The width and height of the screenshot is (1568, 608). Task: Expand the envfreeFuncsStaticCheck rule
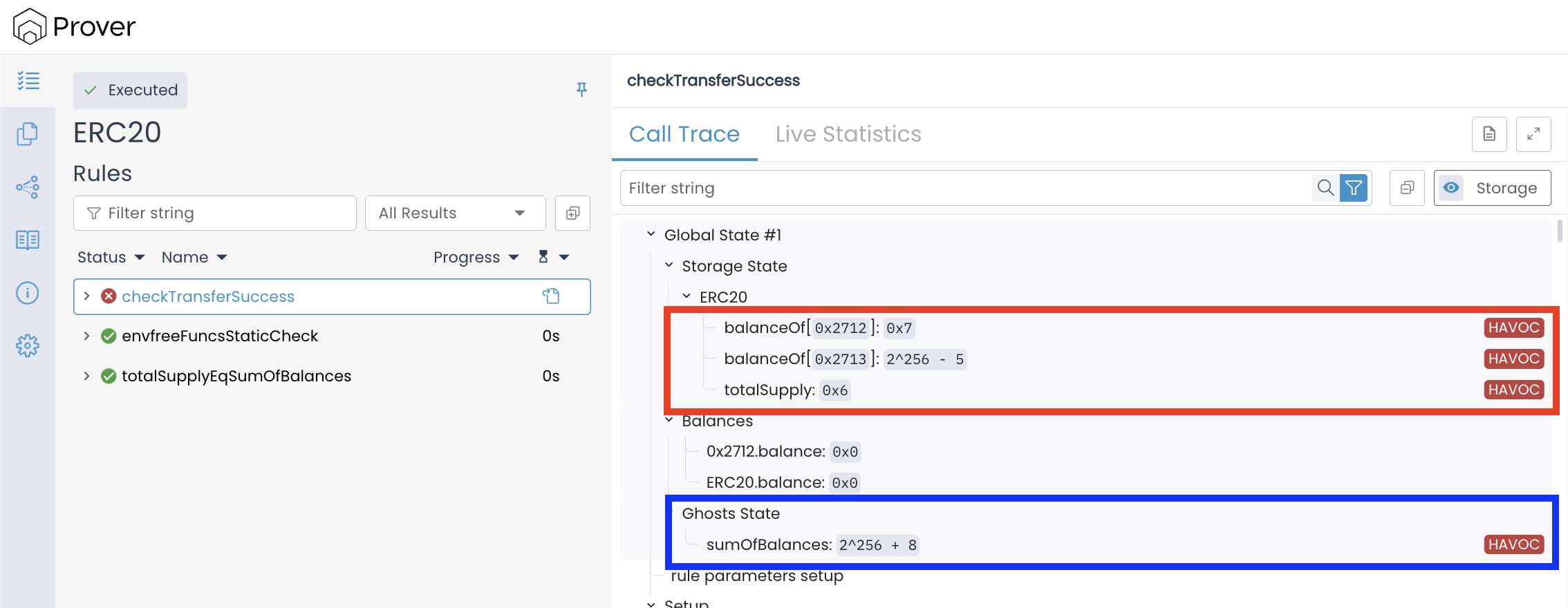click(86, 336)
